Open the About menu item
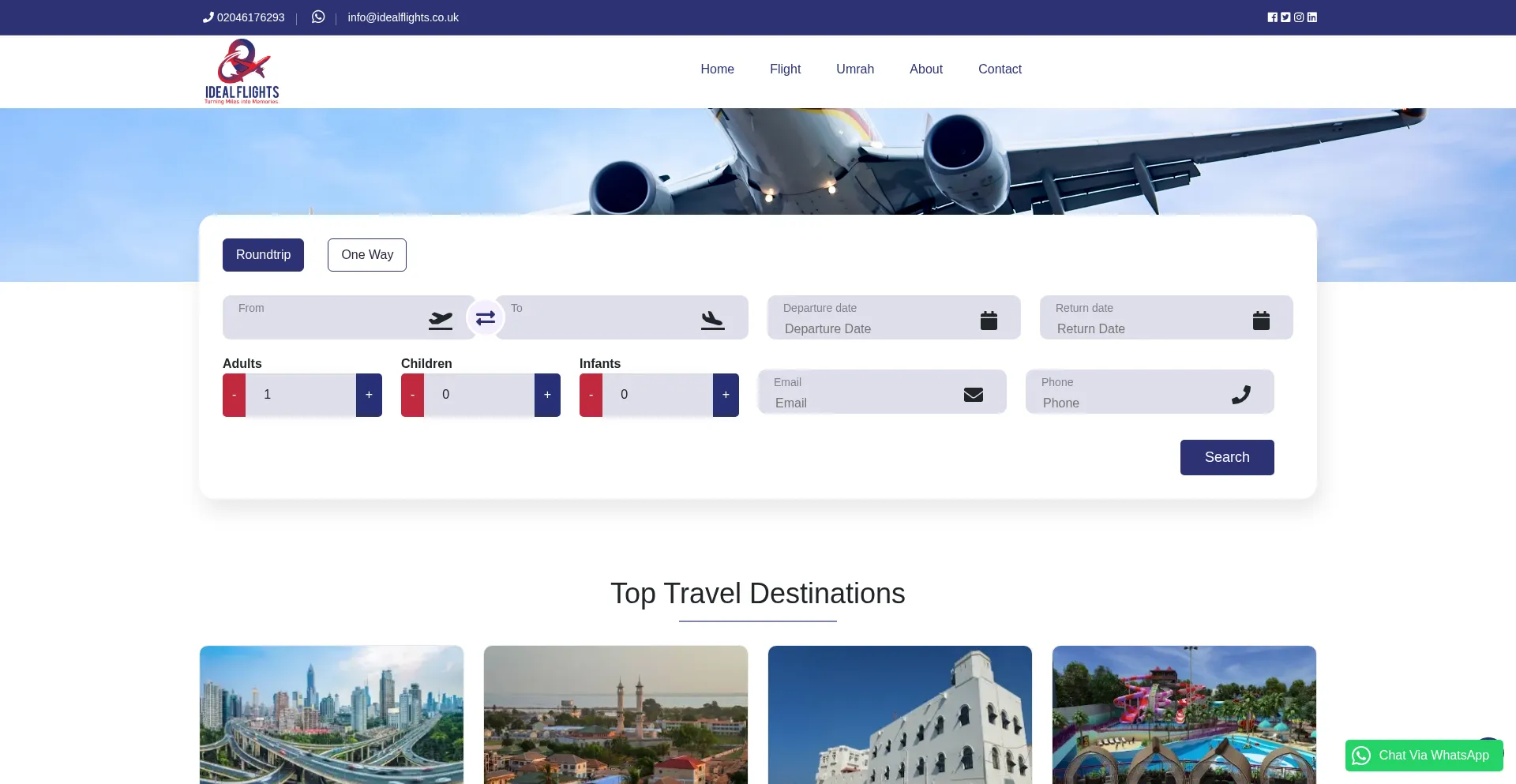The image size is (1516, 784). click(x=926, y=69)
